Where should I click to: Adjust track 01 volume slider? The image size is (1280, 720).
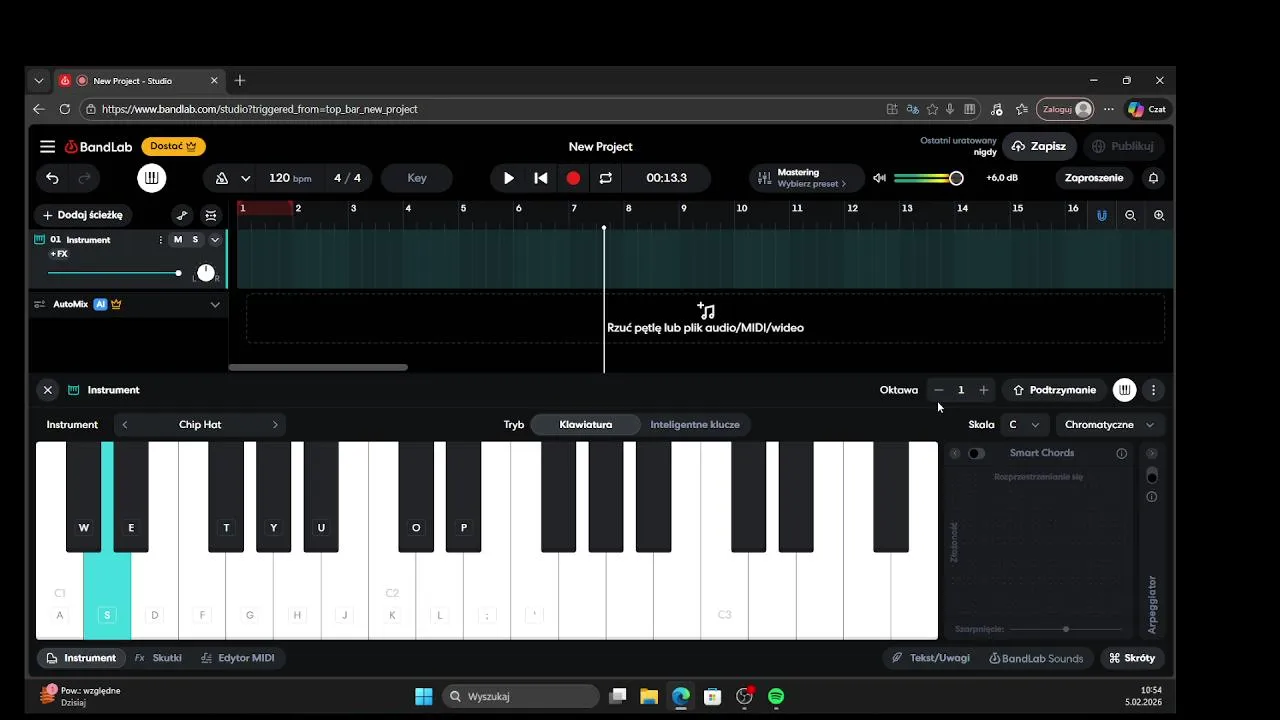point(114,273)
